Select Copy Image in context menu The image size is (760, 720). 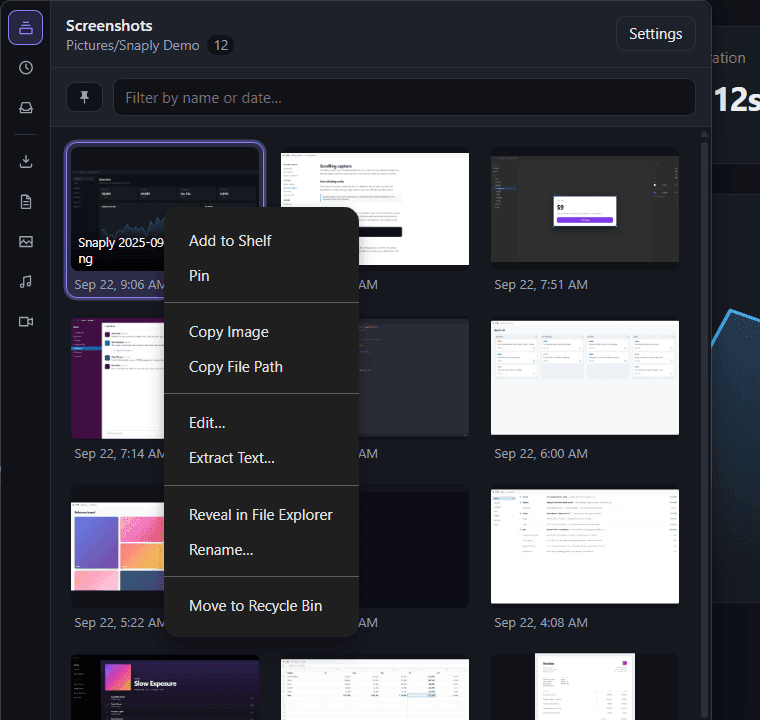(x=261, y=332)
